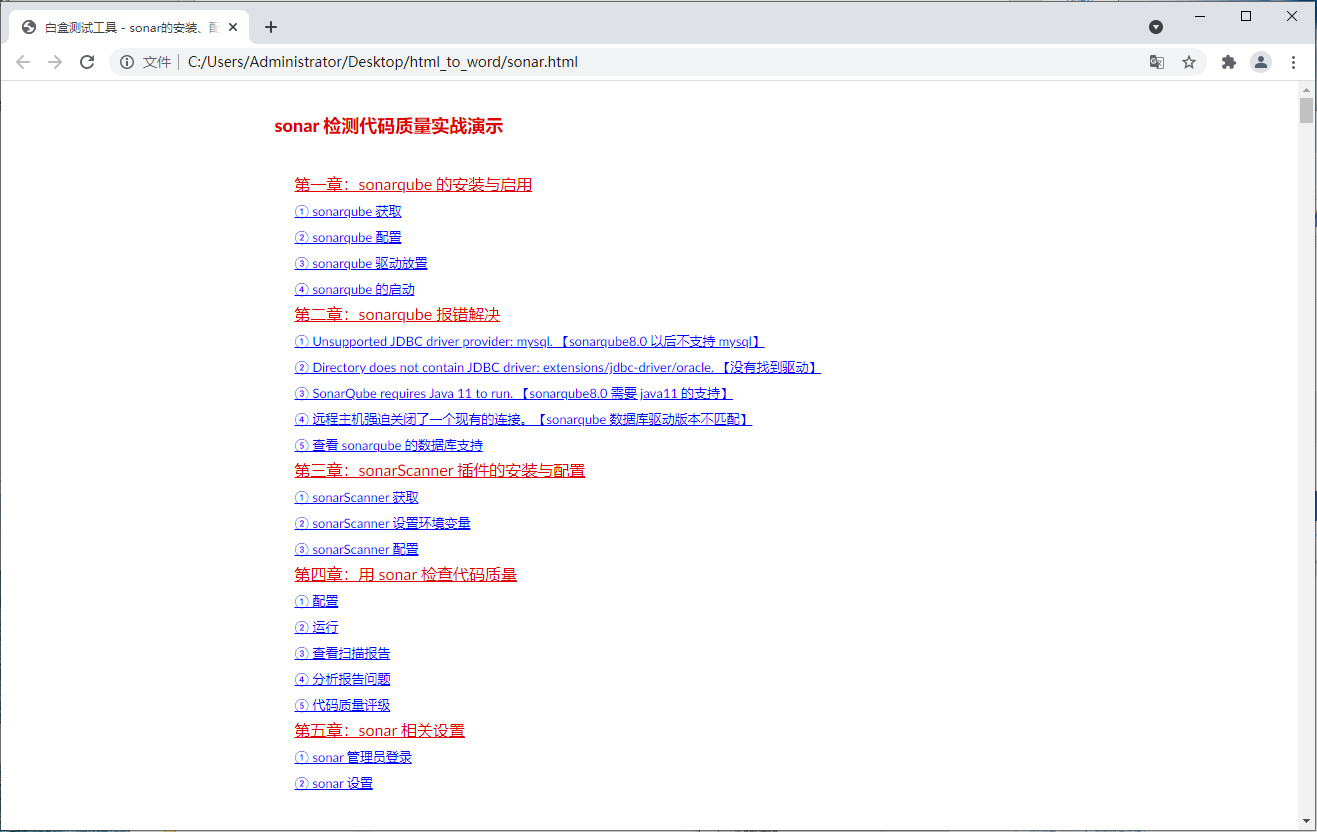Open the sonarqube 获取 link

(348, 211)
